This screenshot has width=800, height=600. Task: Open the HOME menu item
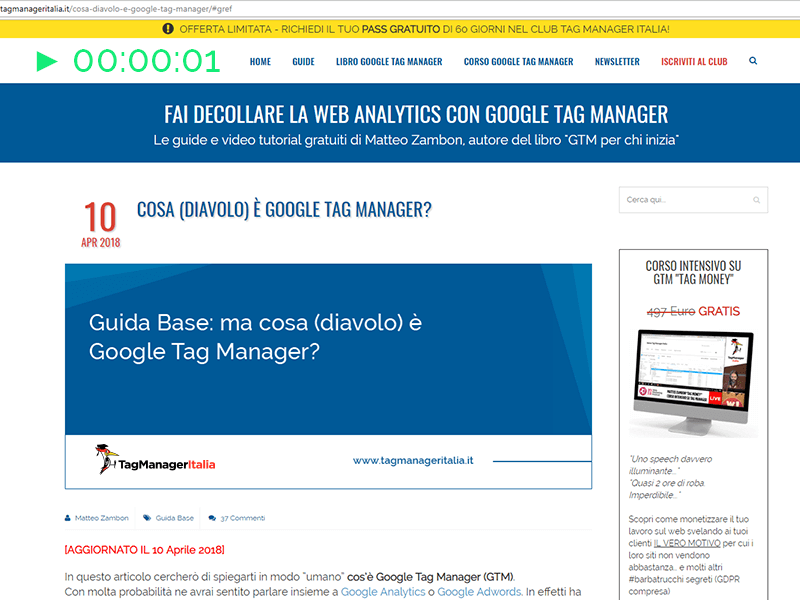click(x=260, y=62)
